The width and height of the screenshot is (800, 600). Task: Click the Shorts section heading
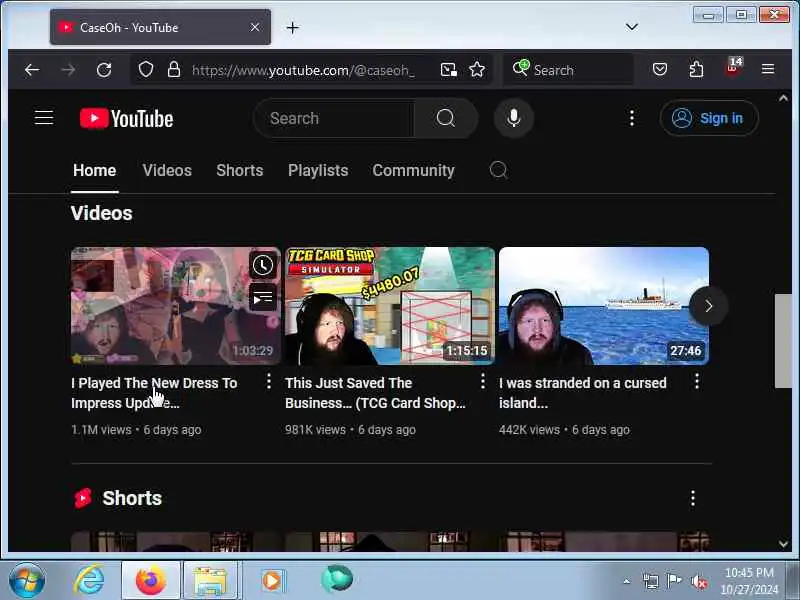coord(132,498)
